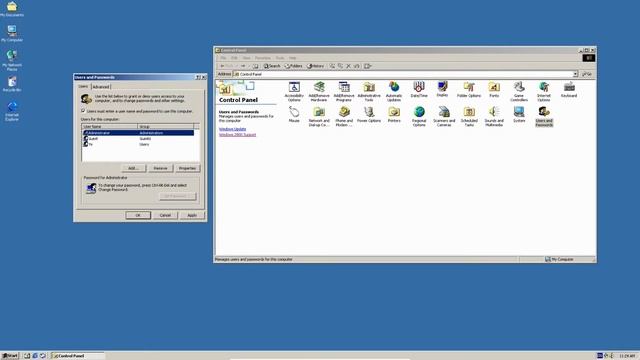The width and height of the screenshot is (640, 360).
Task: Open Add/Remove Programs applet
Action: (x=344, y=91)
